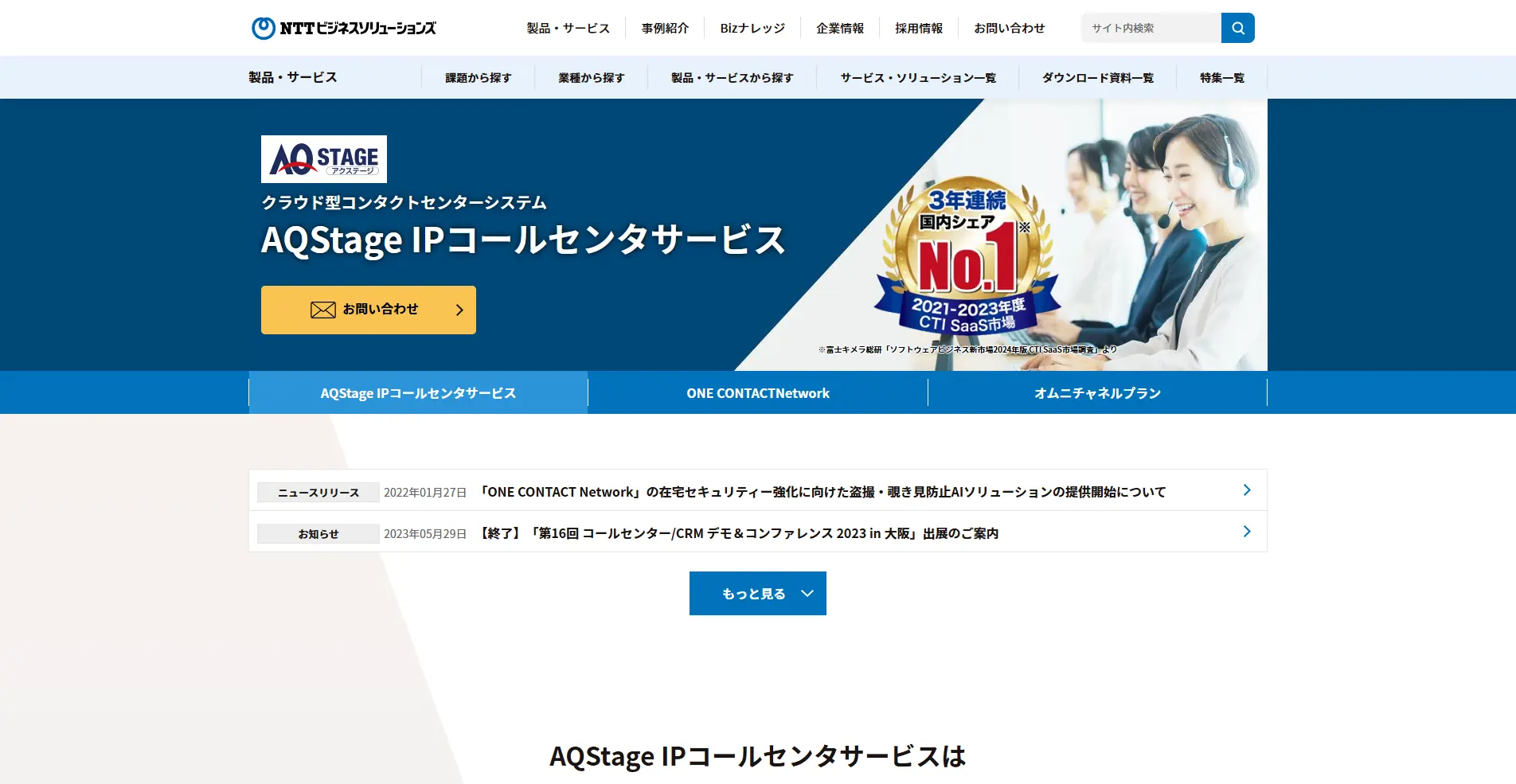Click the 製品・サービス section heading link

(293, 77)
